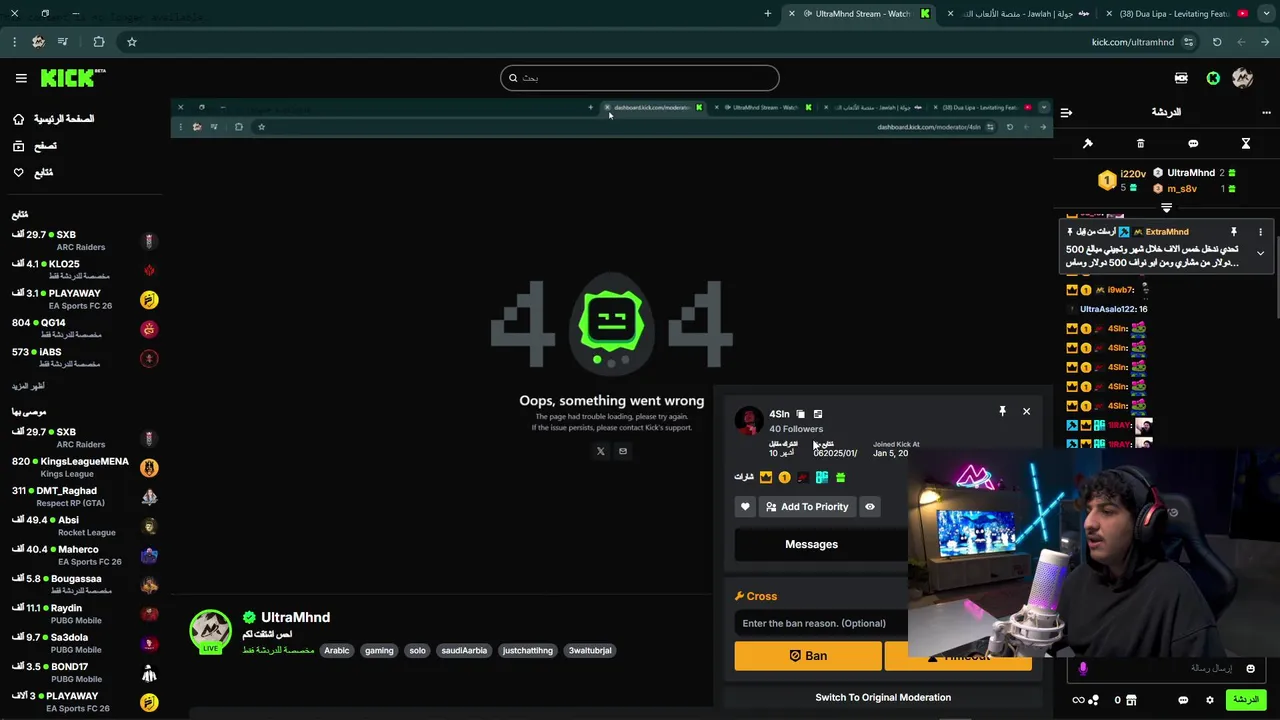
Task: Click the chat message input field
Action: click(x=1166, y=668)
